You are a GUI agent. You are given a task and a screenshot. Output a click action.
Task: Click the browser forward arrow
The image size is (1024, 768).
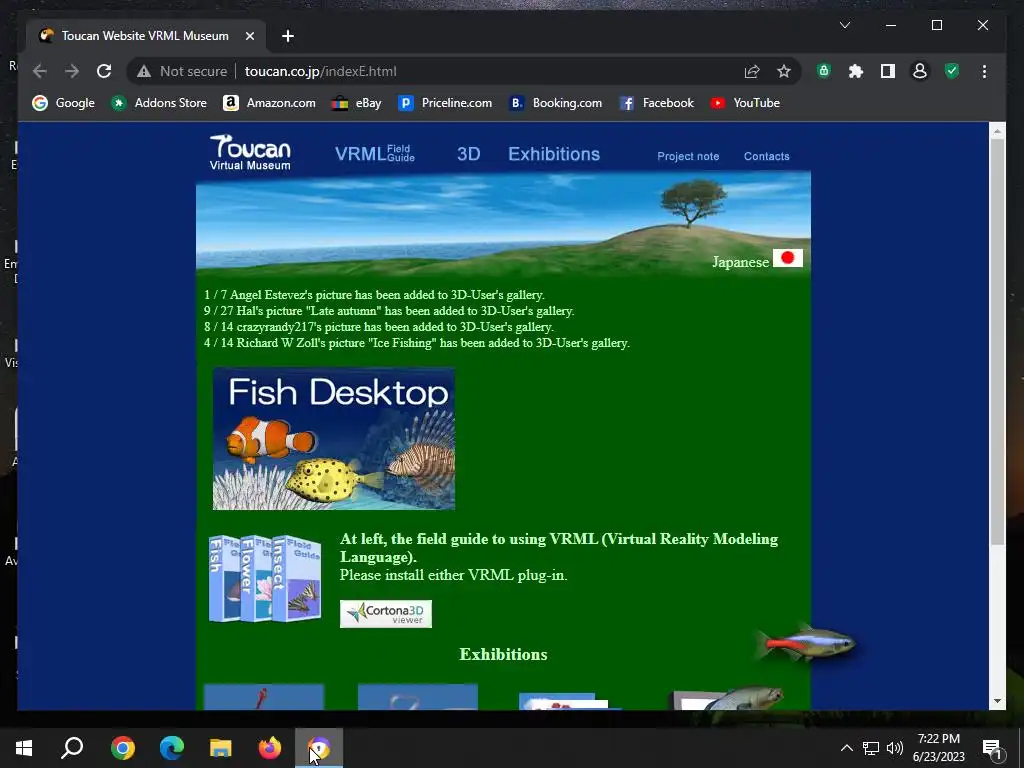(72, 71)
